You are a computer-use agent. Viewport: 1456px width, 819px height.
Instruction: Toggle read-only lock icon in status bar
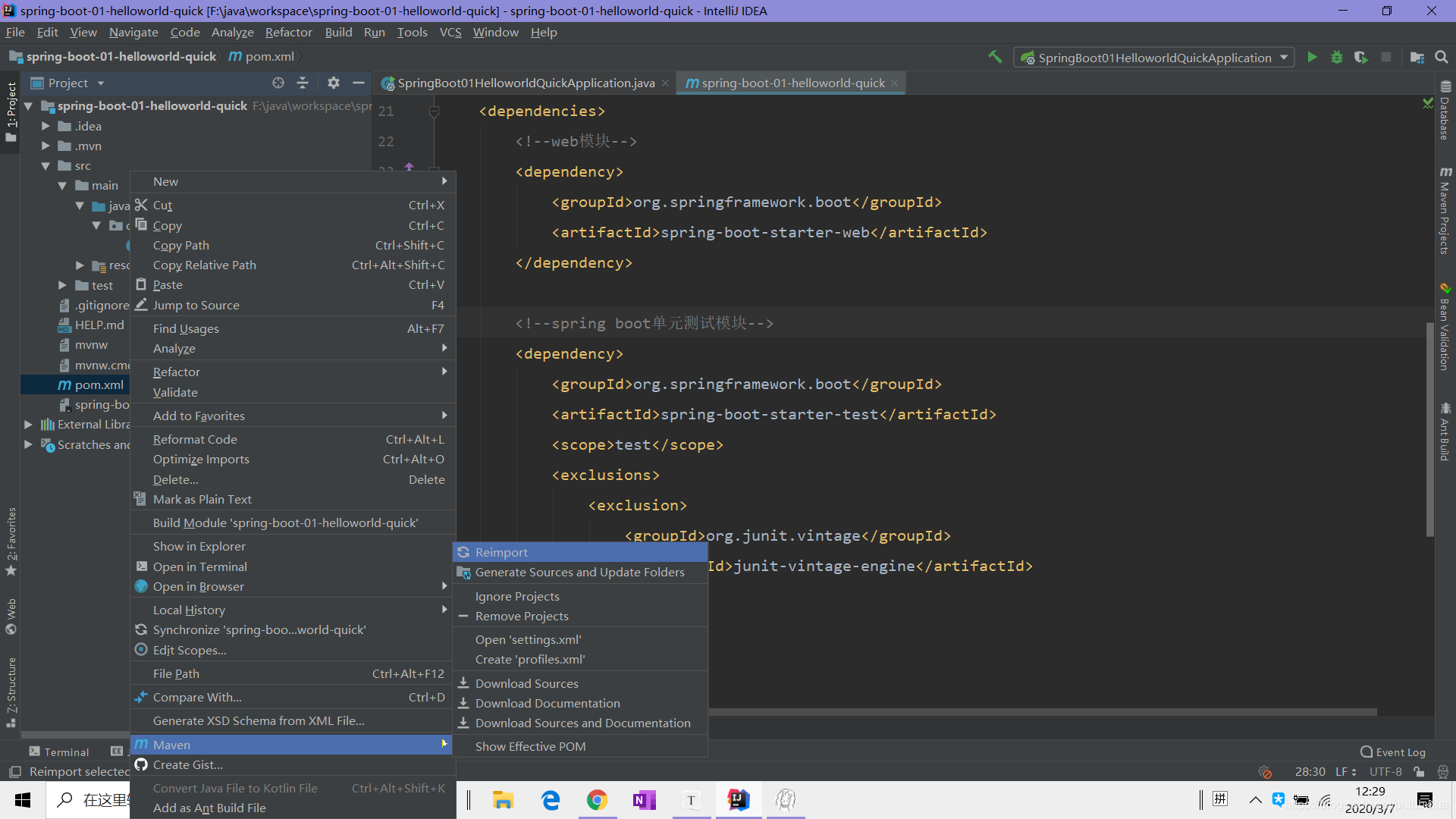pyautogui.click(x=1419, y=772)
